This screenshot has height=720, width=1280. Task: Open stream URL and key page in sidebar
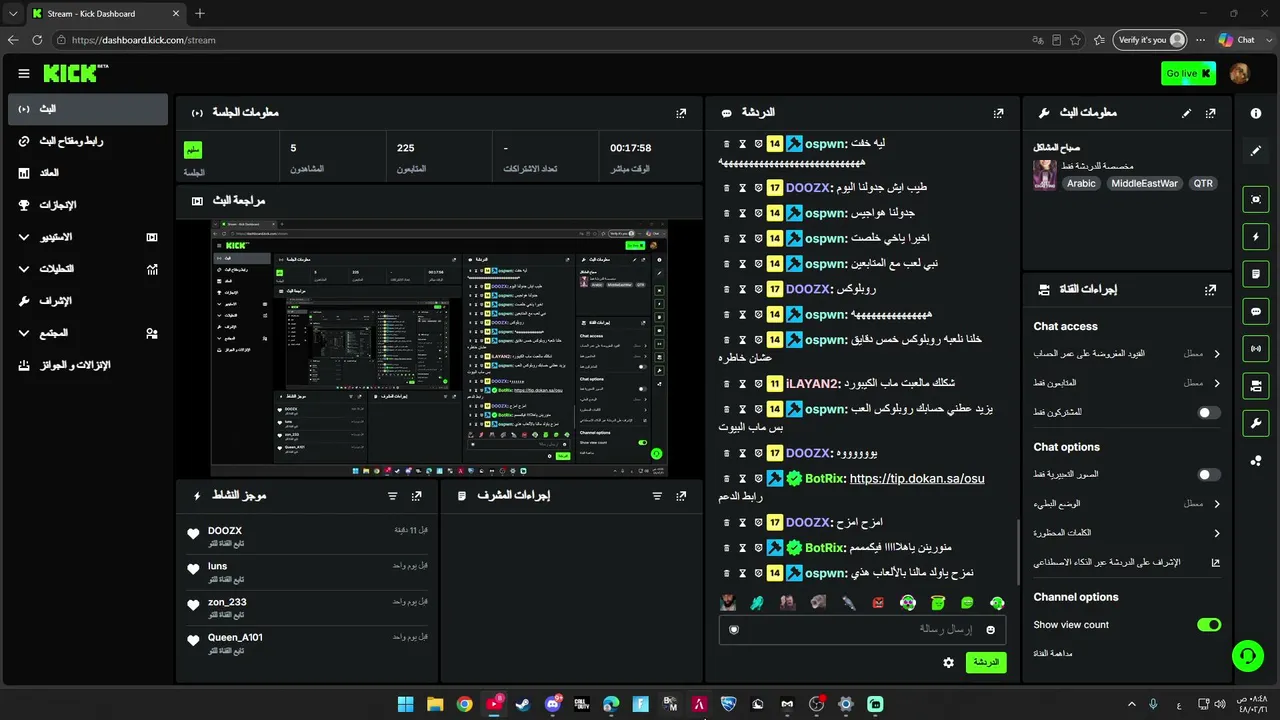pos(88,141)
